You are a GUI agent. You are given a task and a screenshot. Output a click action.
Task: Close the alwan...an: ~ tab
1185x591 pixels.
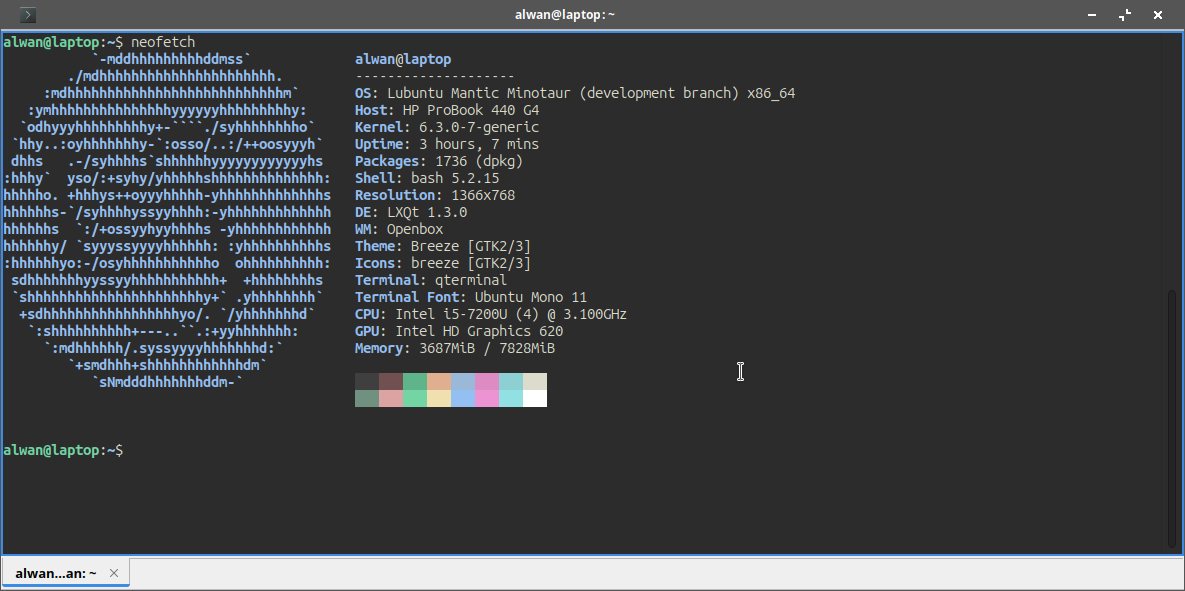[x=114, y=573]
